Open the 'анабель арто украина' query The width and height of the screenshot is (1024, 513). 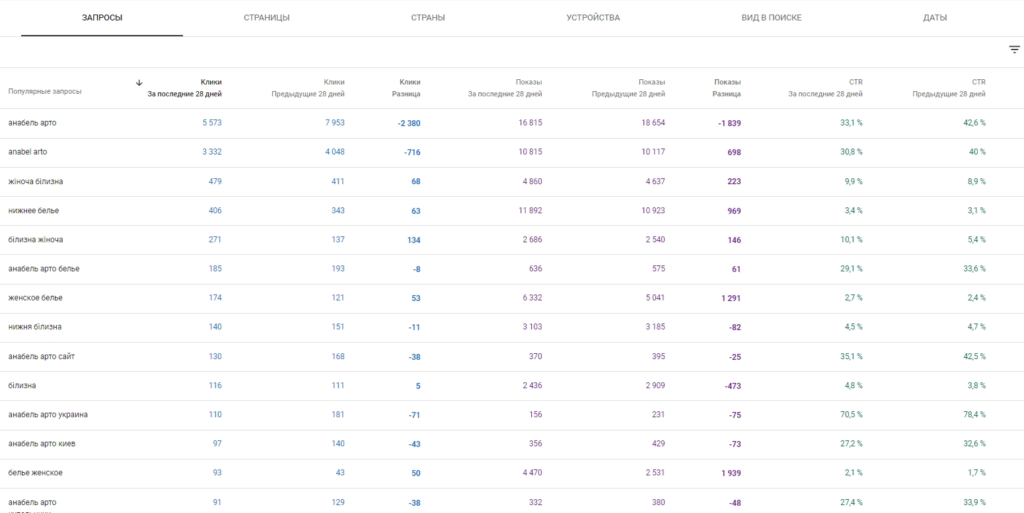click(x=50, y=414)
